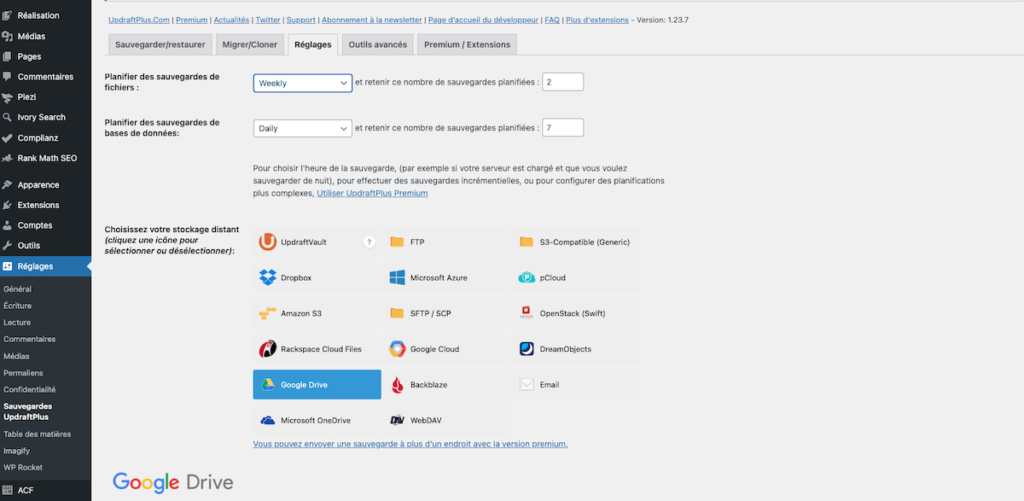Select the Microsoft Azure icon
The width and height of the screenshot is (1024, 501).
click(x=397, y=278)
